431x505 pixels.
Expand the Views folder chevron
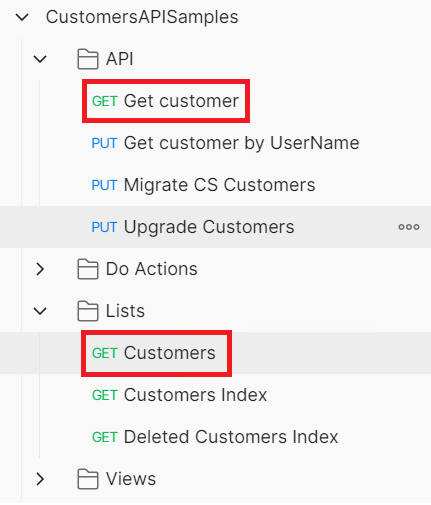tap(40, 479)
